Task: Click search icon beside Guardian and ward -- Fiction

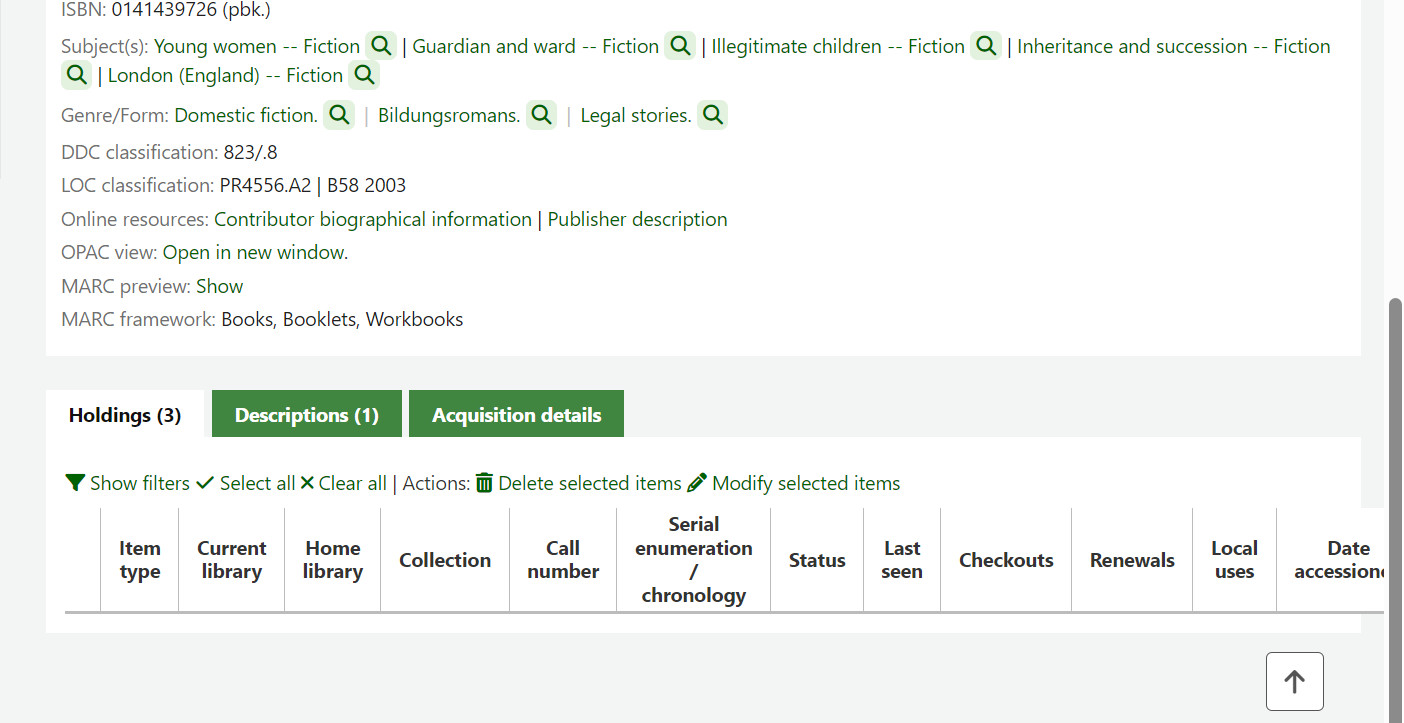Action: [x=679, y=46]
